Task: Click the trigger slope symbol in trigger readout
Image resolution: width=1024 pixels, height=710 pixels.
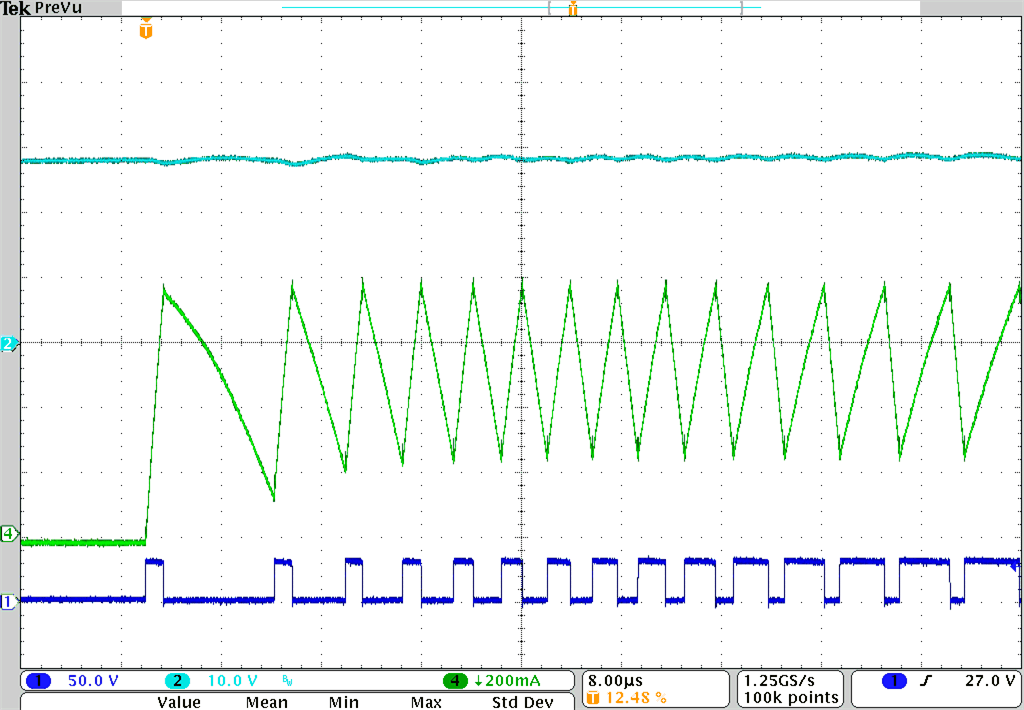Action: click(925, 680)
